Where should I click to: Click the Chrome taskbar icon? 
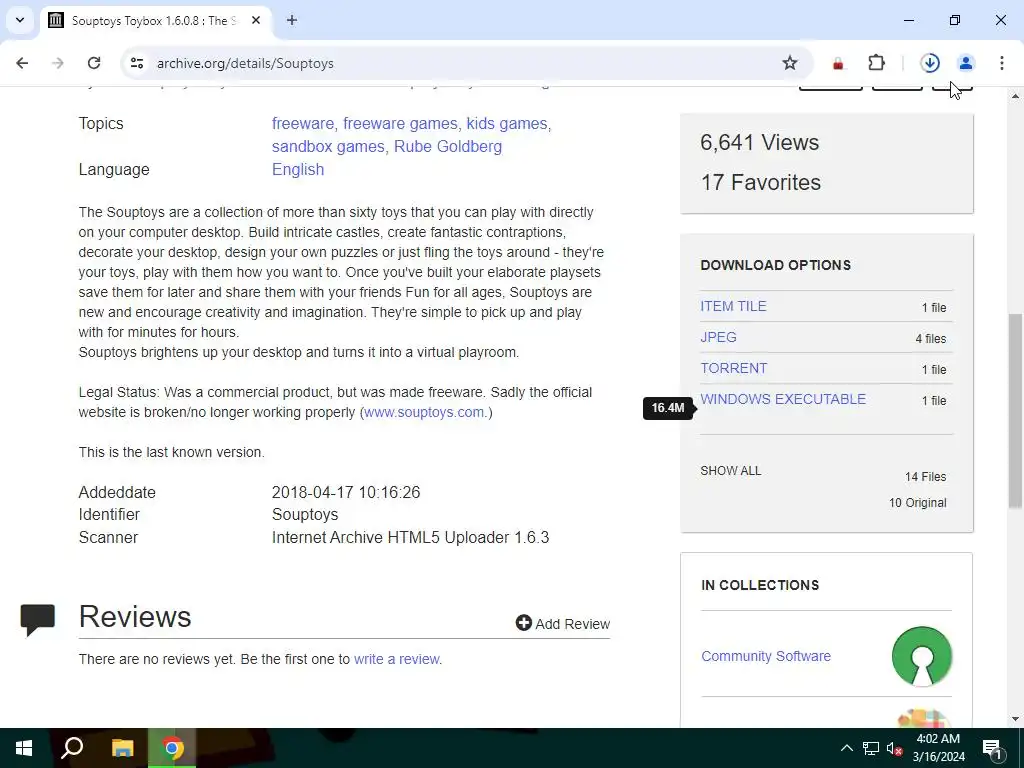click(172, 748)
